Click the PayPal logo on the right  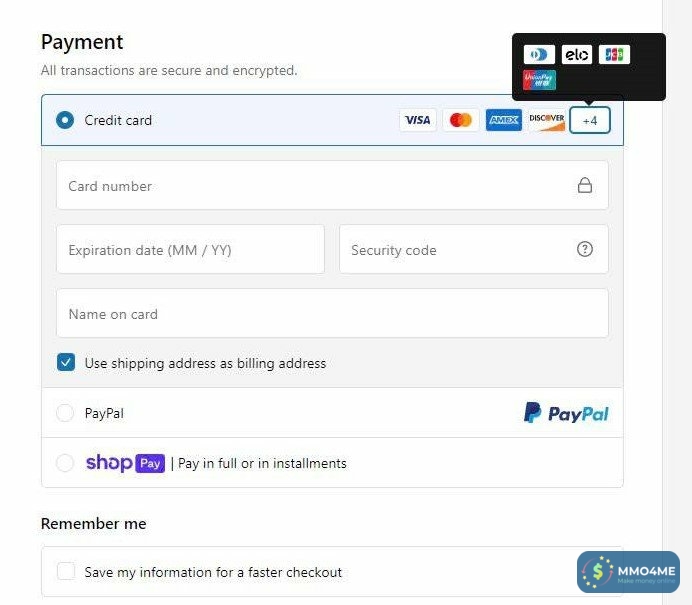(566, 413)
